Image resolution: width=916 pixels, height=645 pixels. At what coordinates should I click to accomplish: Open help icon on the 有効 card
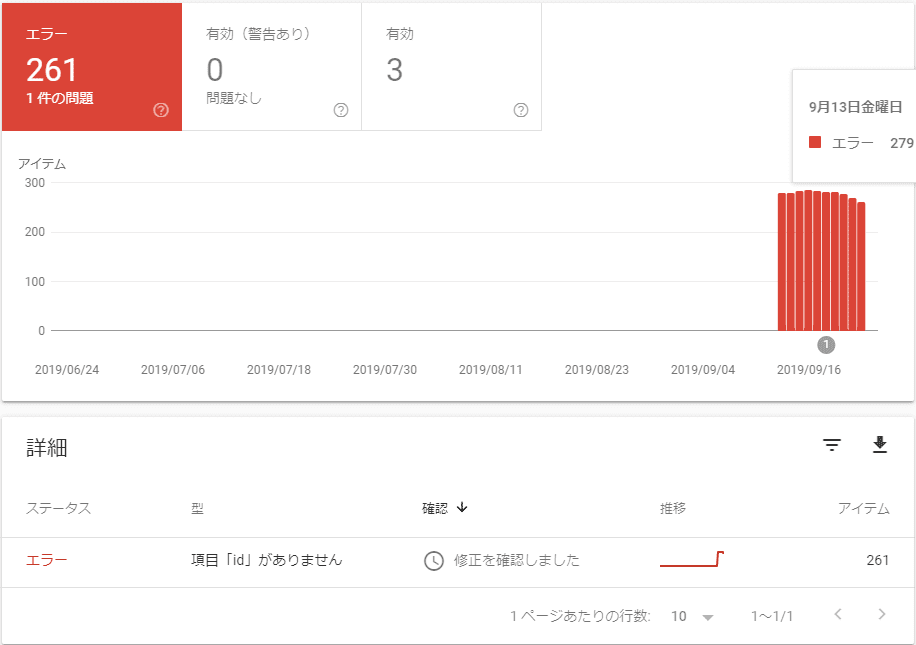click(521, 110)
